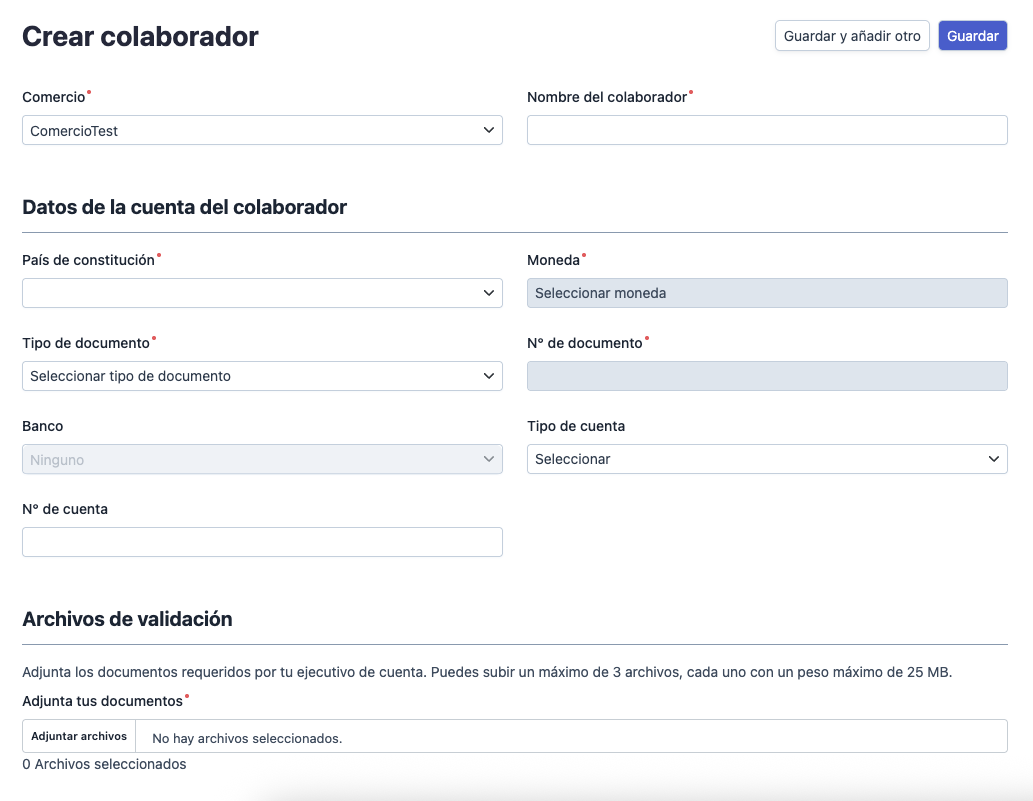Open the Comercio selector showing ComercioTest
The height and width of the screenshot is (801, 1033).
click(262, 130)
